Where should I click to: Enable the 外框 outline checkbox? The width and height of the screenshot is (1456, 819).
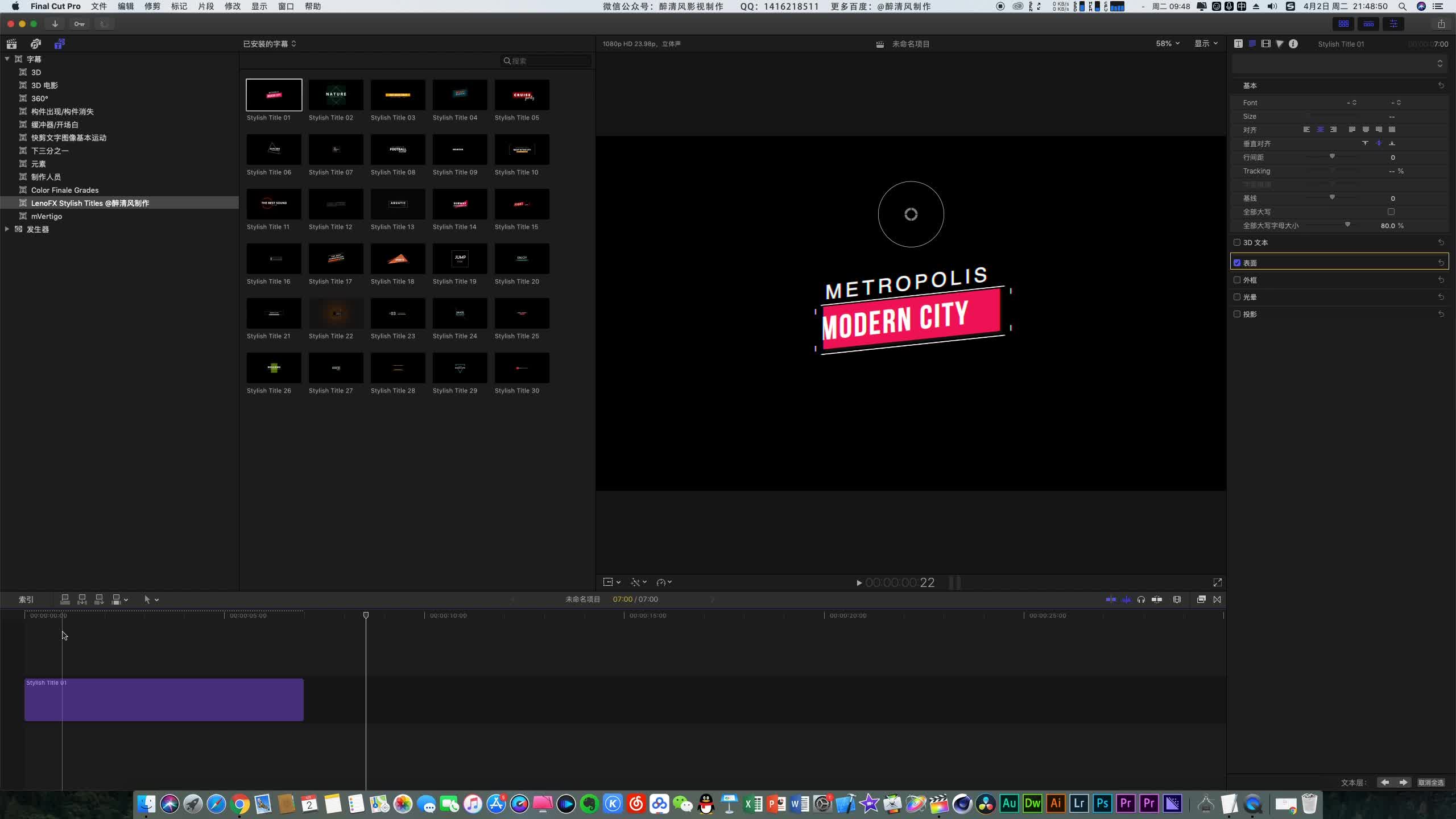(1236, 280)
